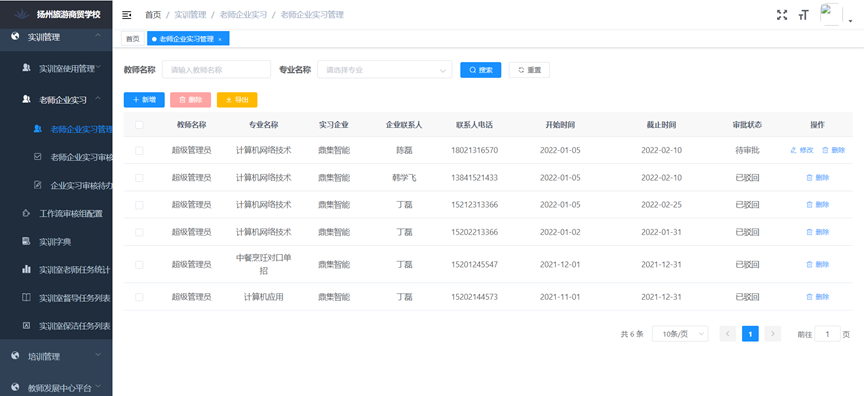Click the 实训室老师任务统计 bar chart icon
This screenshot has width=864, height=396.
tap(26, 269)
